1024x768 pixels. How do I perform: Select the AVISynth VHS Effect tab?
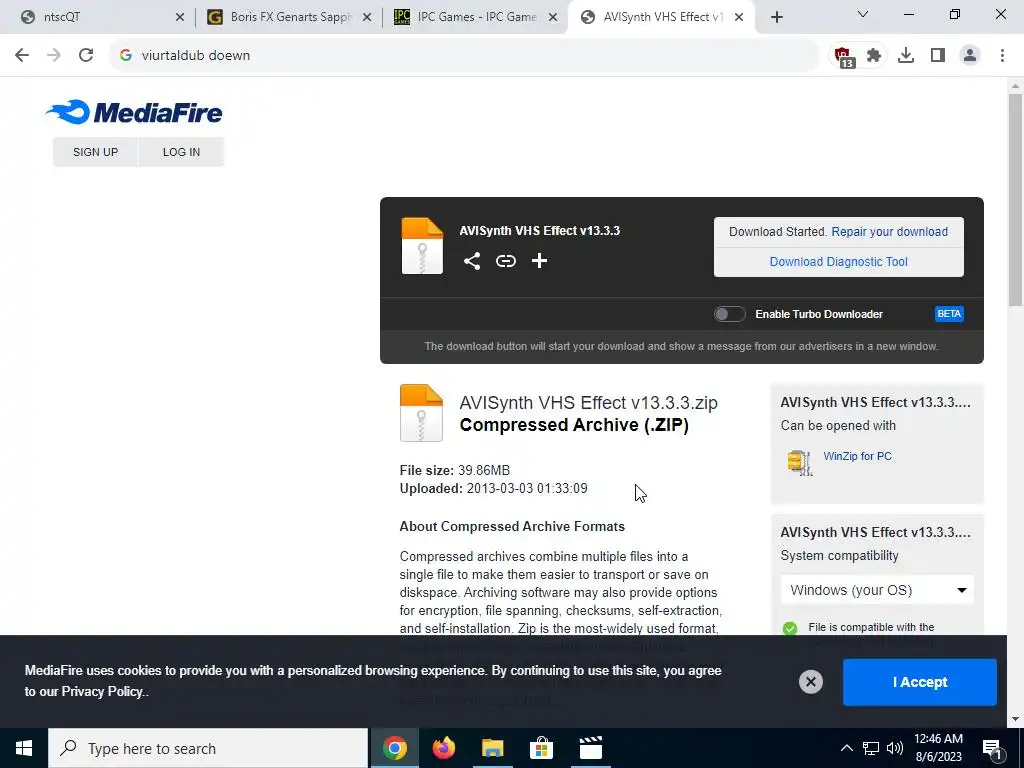662,17
